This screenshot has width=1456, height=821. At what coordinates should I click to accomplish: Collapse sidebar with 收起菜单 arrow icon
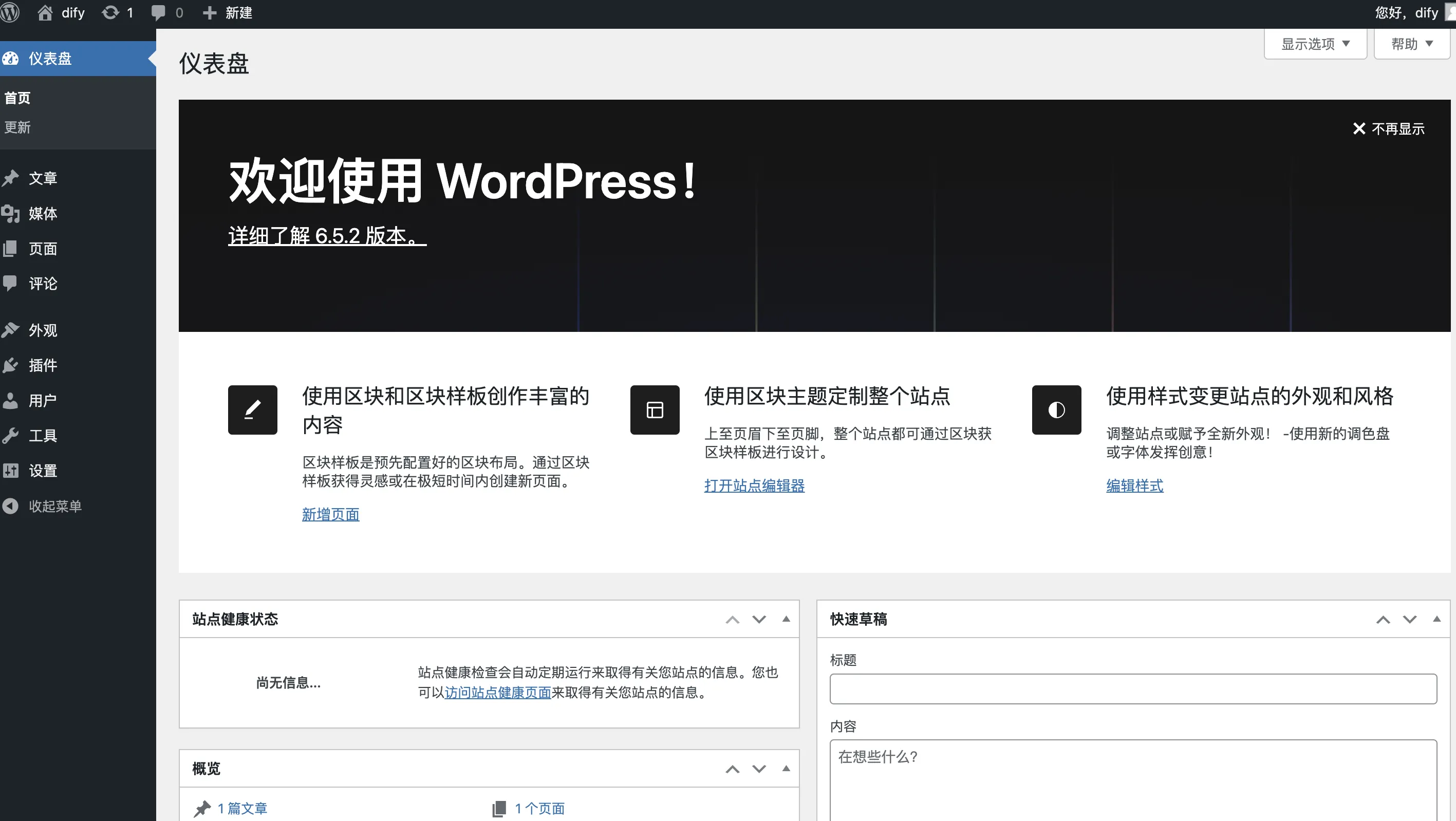point(10,506)
